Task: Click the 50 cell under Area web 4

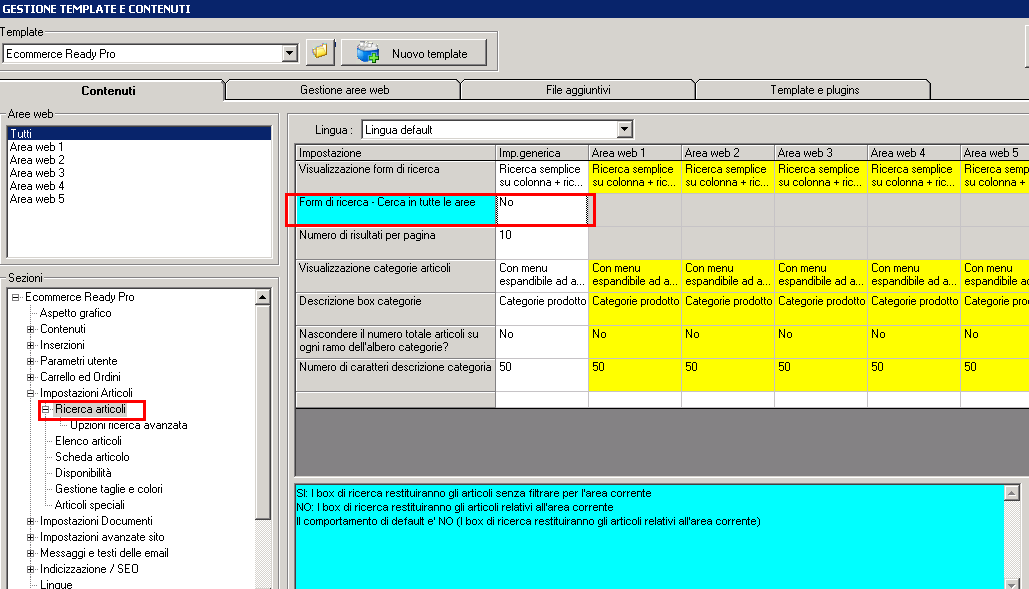Action: (914, 375)
